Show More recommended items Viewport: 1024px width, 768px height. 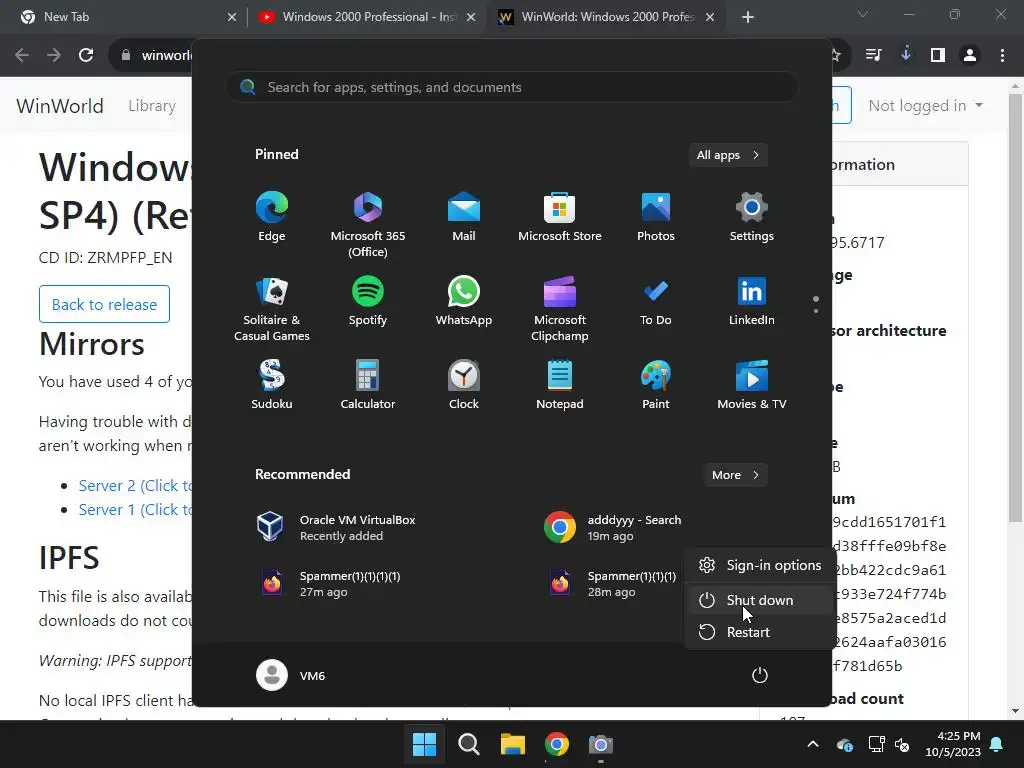pos(735,475)
